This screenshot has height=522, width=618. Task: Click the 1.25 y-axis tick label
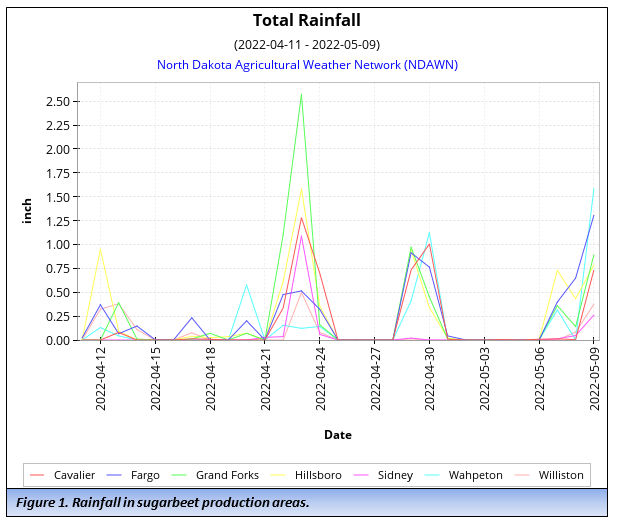pos(58,221)
